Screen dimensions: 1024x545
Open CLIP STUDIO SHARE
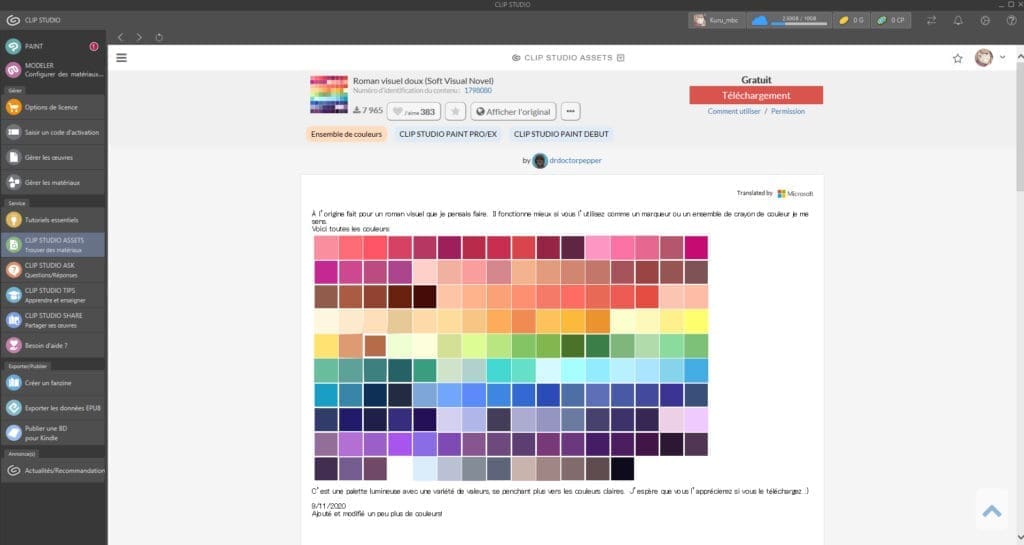(52, 320)
